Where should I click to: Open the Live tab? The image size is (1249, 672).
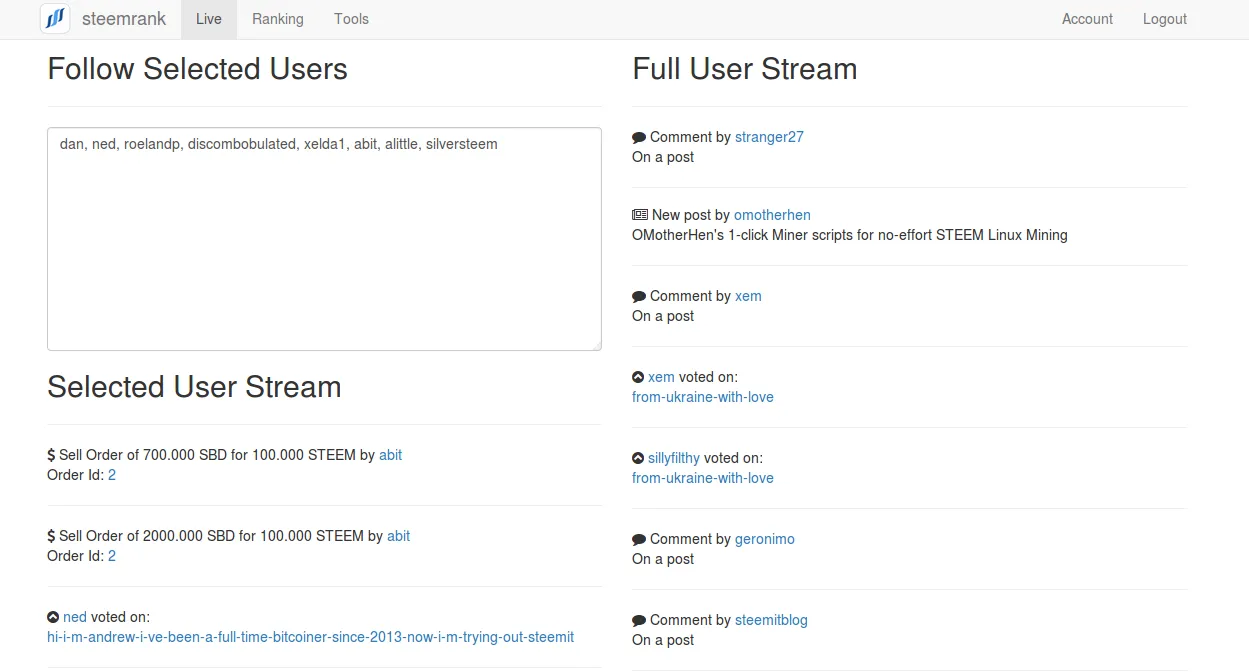[x=209, y=19]
